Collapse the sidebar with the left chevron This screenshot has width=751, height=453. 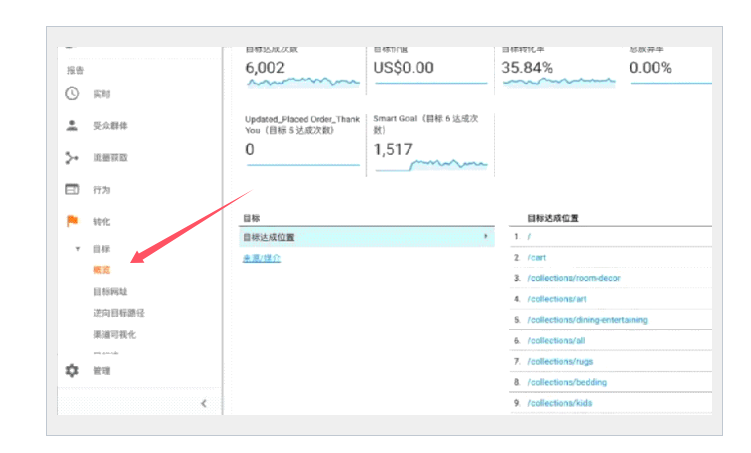[x=204, y=403]
